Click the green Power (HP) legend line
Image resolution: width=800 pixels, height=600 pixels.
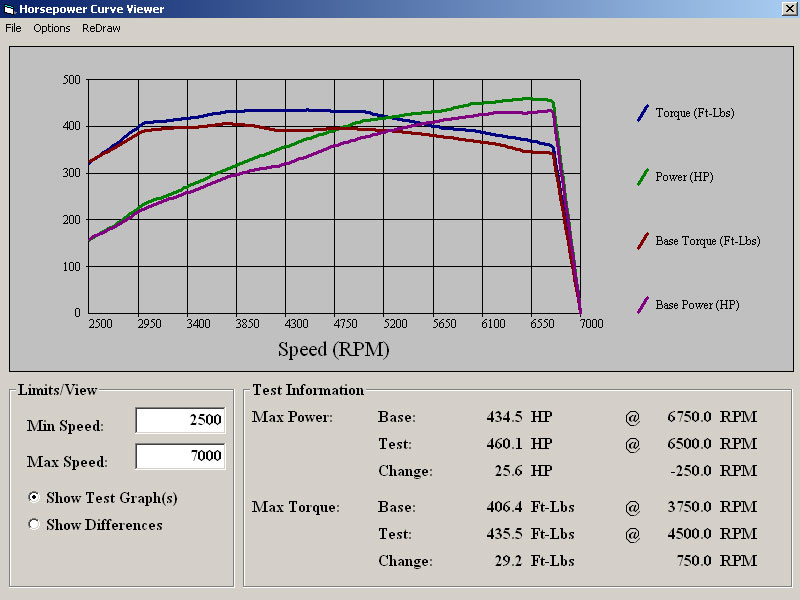(x=643, y=177)
